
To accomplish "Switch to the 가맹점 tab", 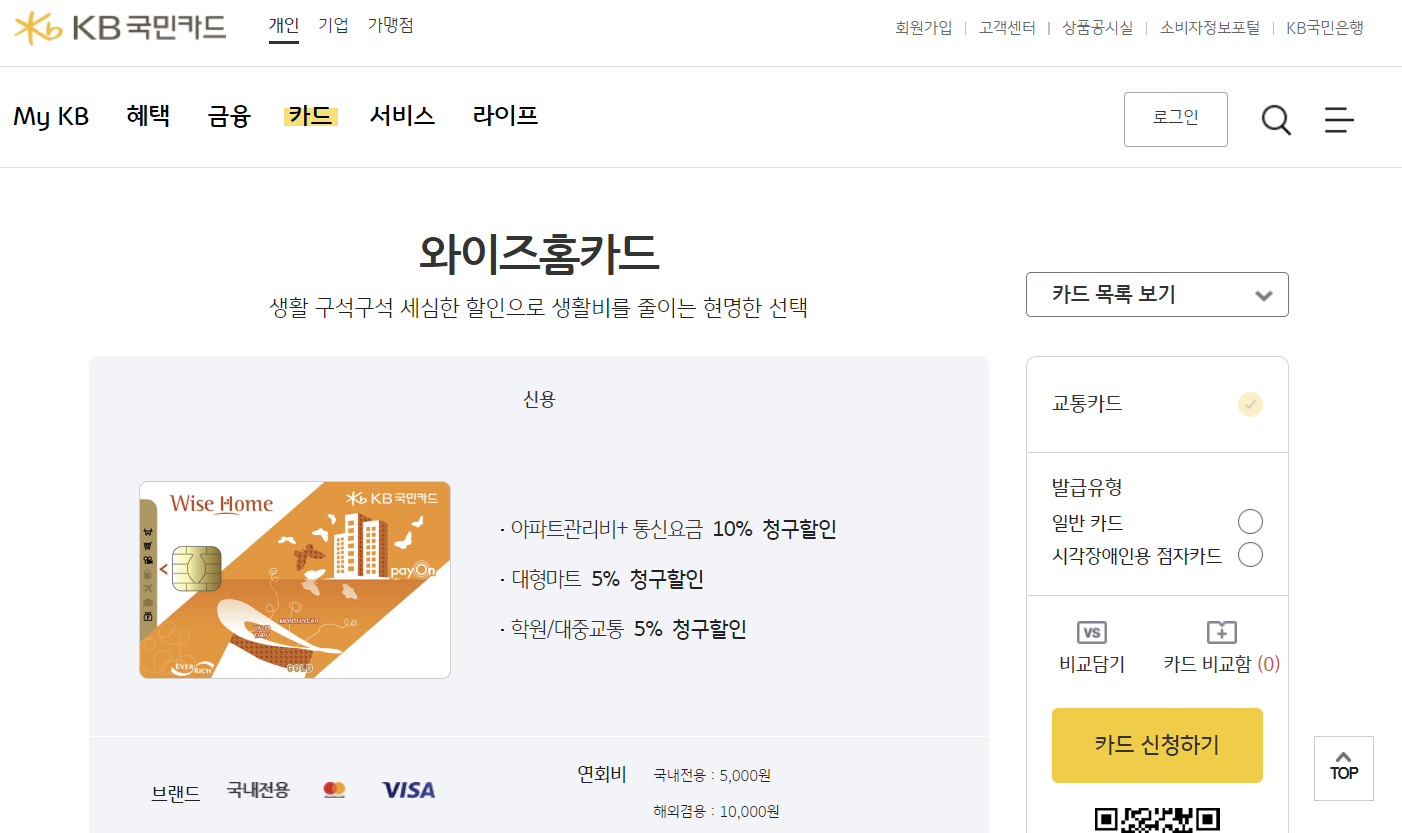I will (x=390, y=25).
